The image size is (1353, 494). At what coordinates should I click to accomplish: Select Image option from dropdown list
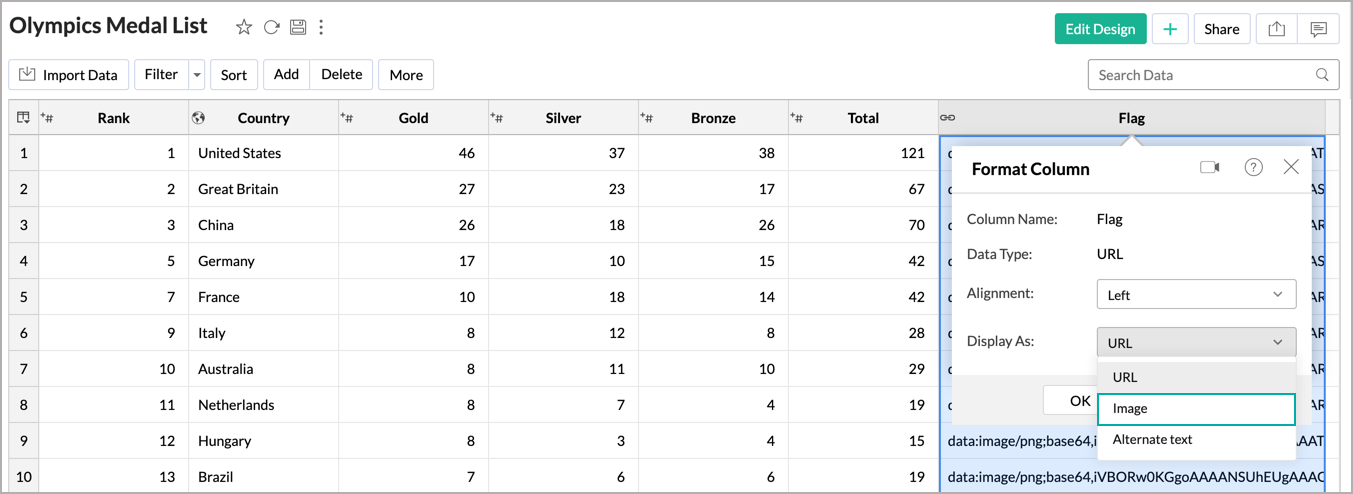click(x=1196, y=409)
